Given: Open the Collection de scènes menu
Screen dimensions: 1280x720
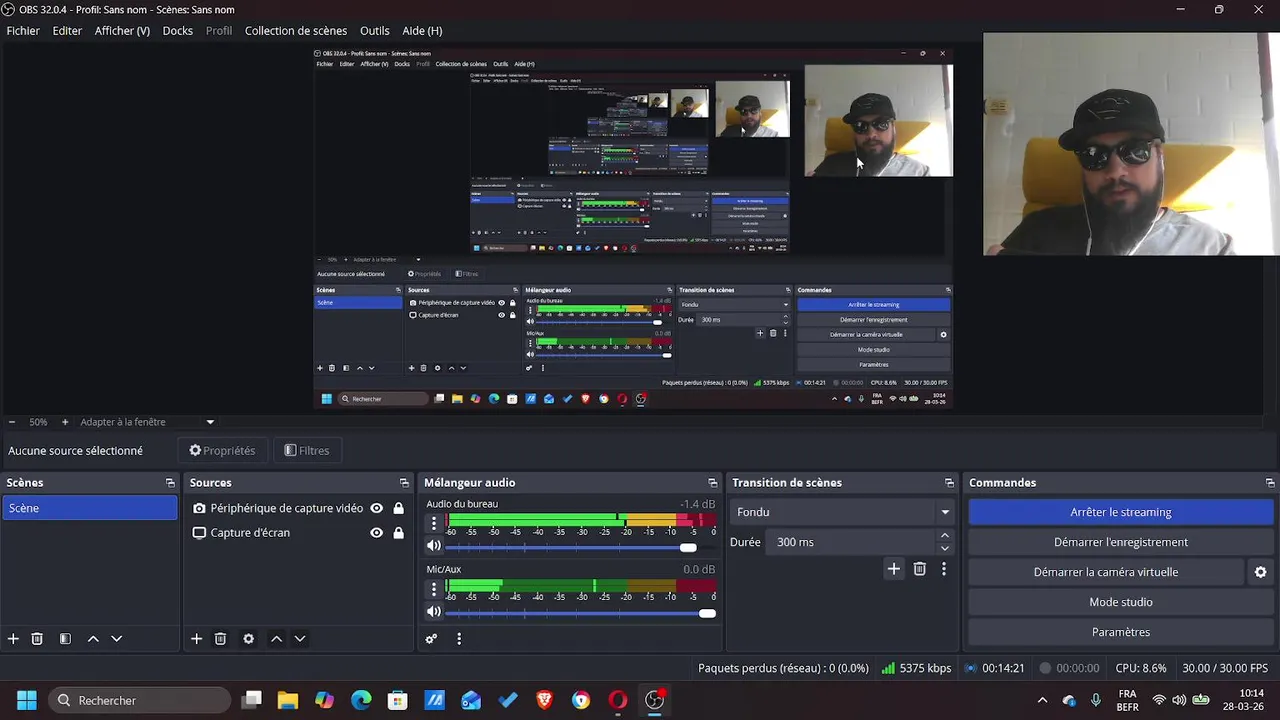Looking at the screenshot, I should click(x=296, y=31).
